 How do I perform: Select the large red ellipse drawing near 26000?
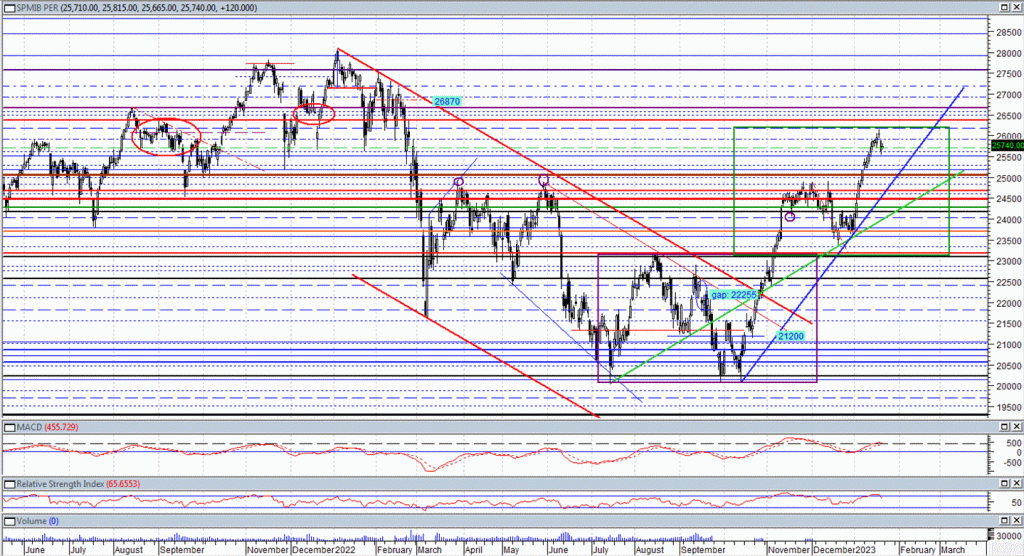coord(166,137)
